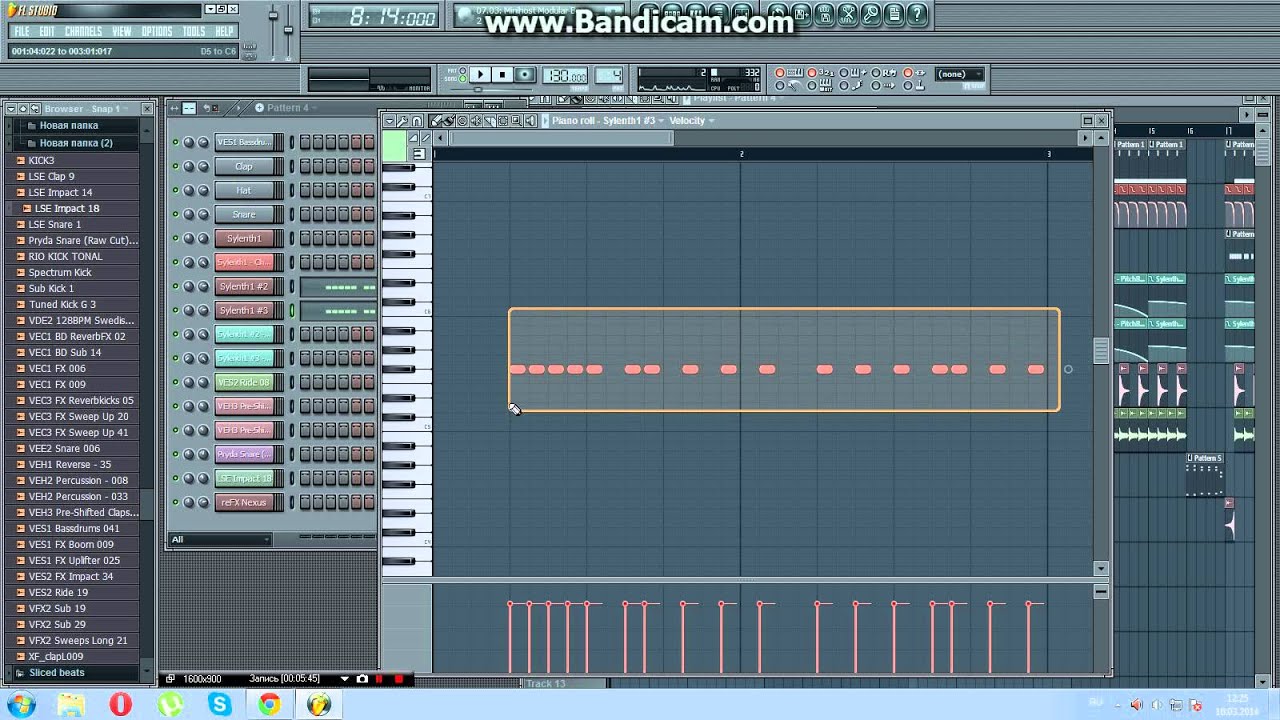Open the (none) snap selector dropdown
The width and height of the screenshot is (1280, 720).
(960, 74)
